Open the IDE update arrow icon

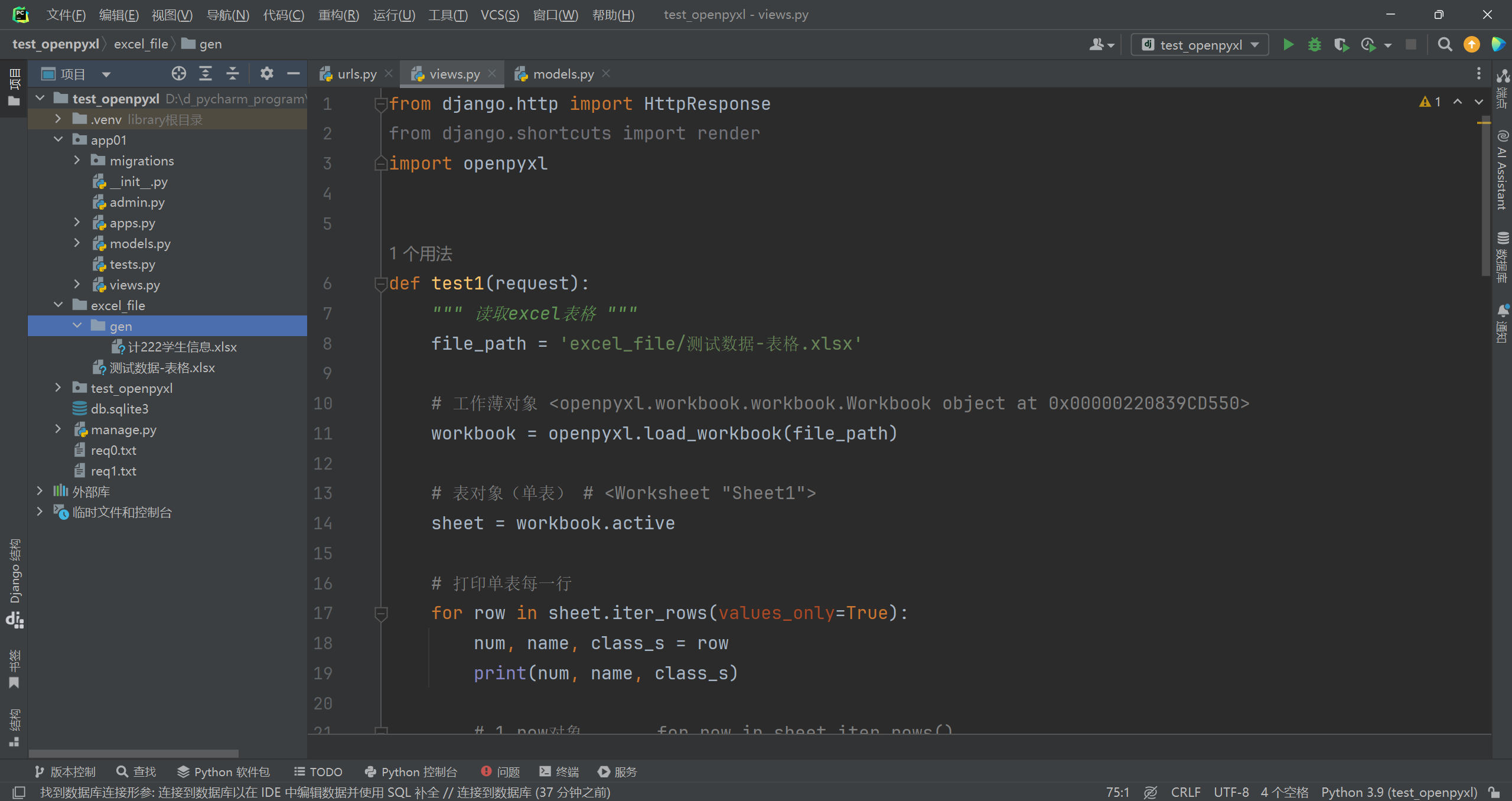[x=1471, y=45]
